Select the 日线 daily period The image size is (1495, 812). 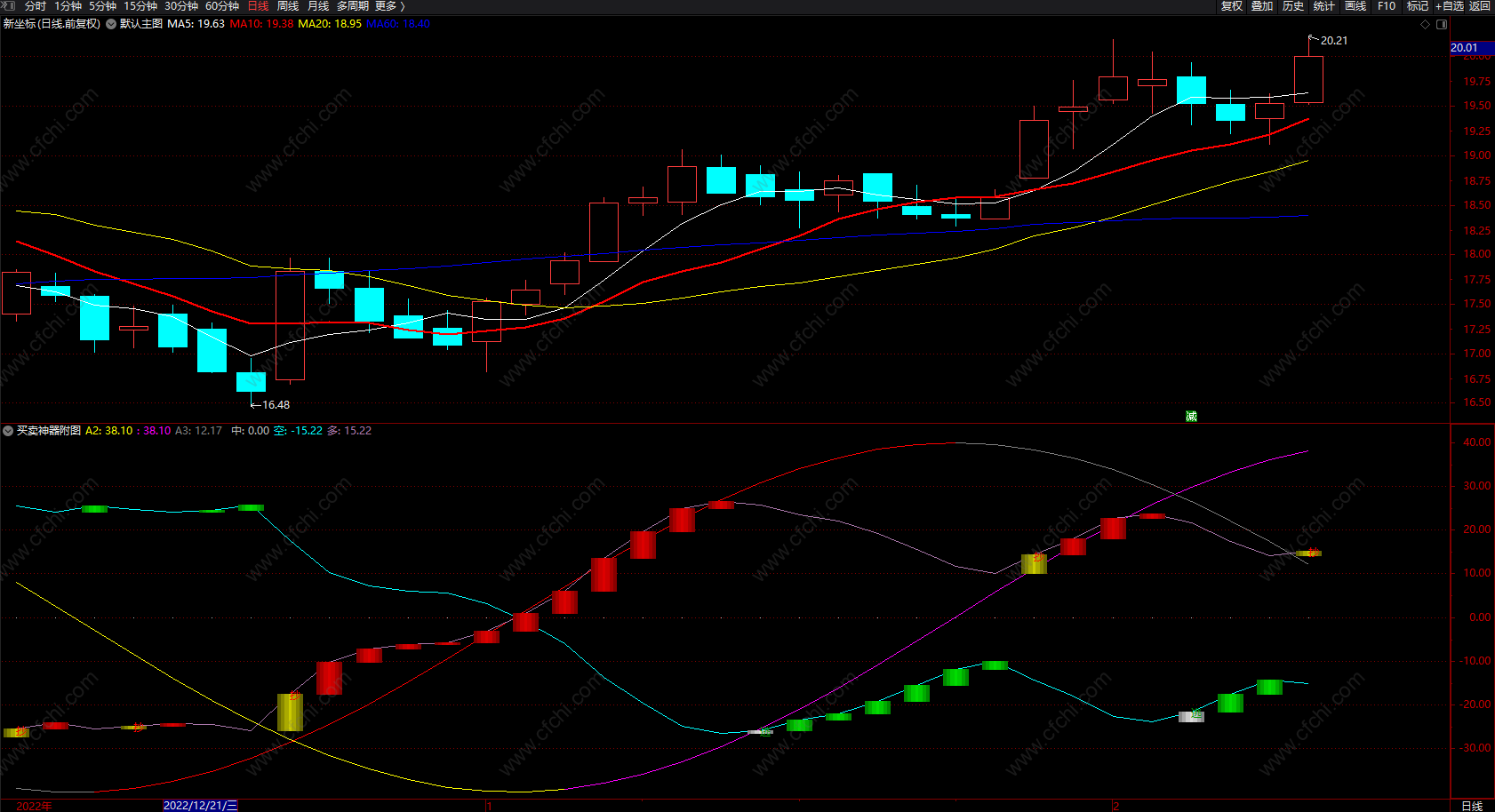coord(258,6)
